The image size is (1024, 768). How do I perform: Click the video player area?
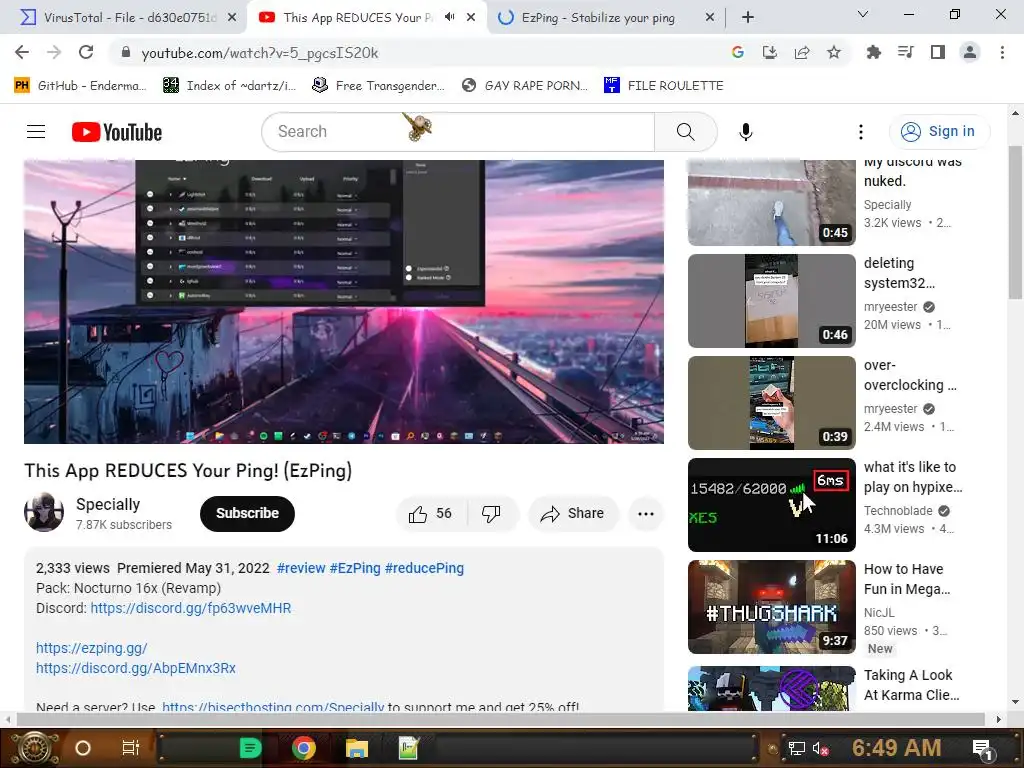click(344, 302)
